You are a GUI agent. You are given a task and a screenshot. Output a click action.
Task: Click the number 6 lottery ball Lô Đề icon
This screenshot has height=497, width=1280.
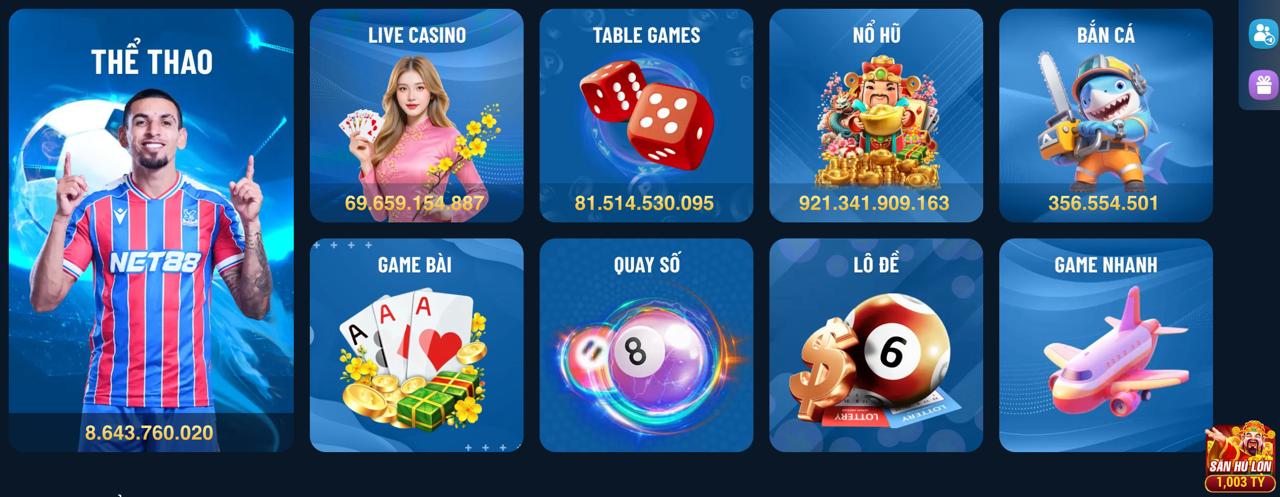click(875, 362)
